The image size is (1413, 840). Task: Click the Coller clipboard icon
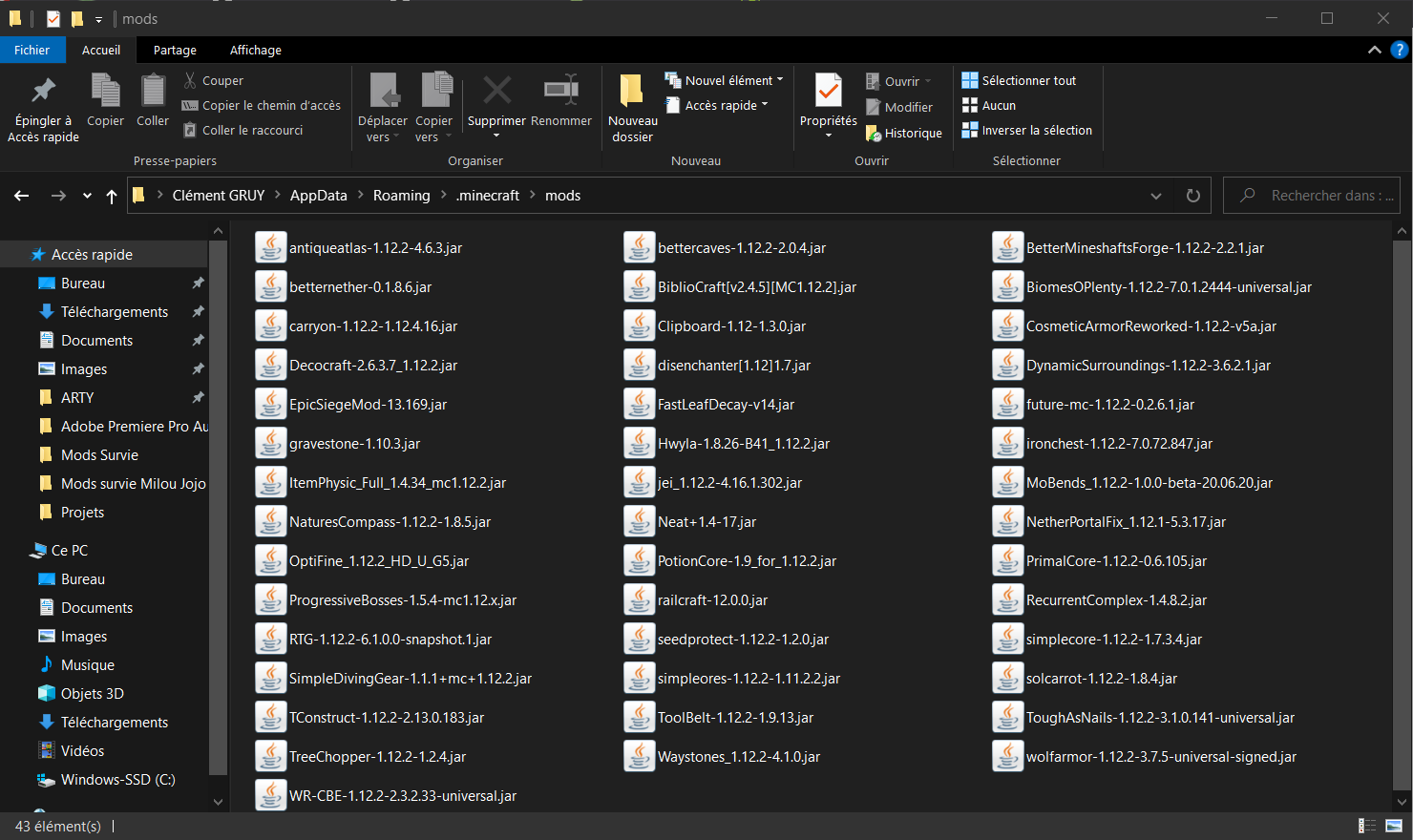point(153,91)
